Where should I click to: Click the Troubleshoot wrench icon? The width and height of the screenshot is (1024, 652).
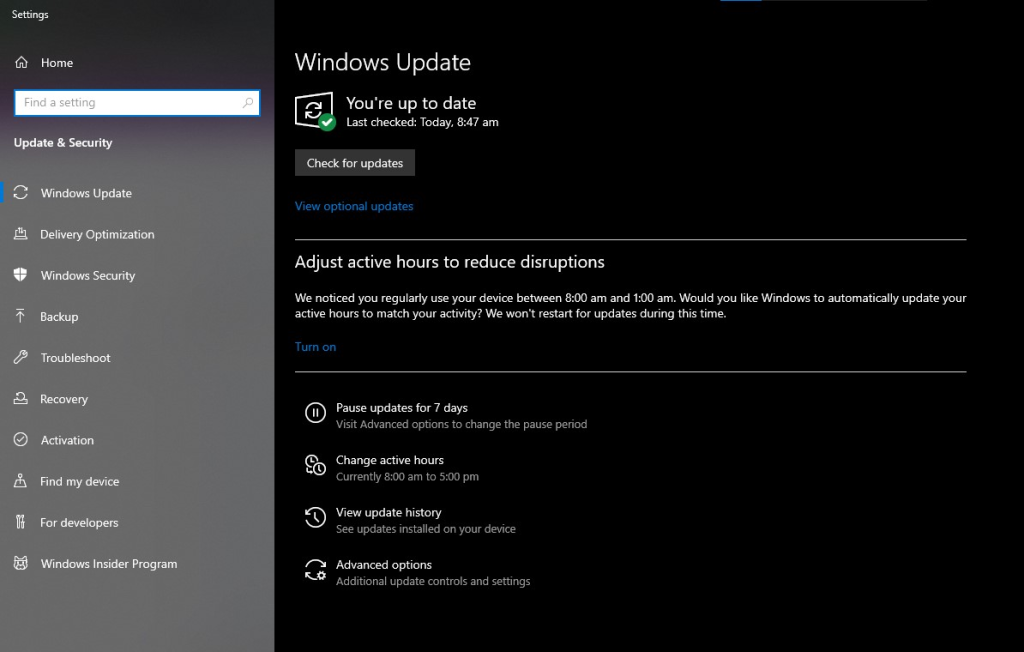tap(21, 357)
